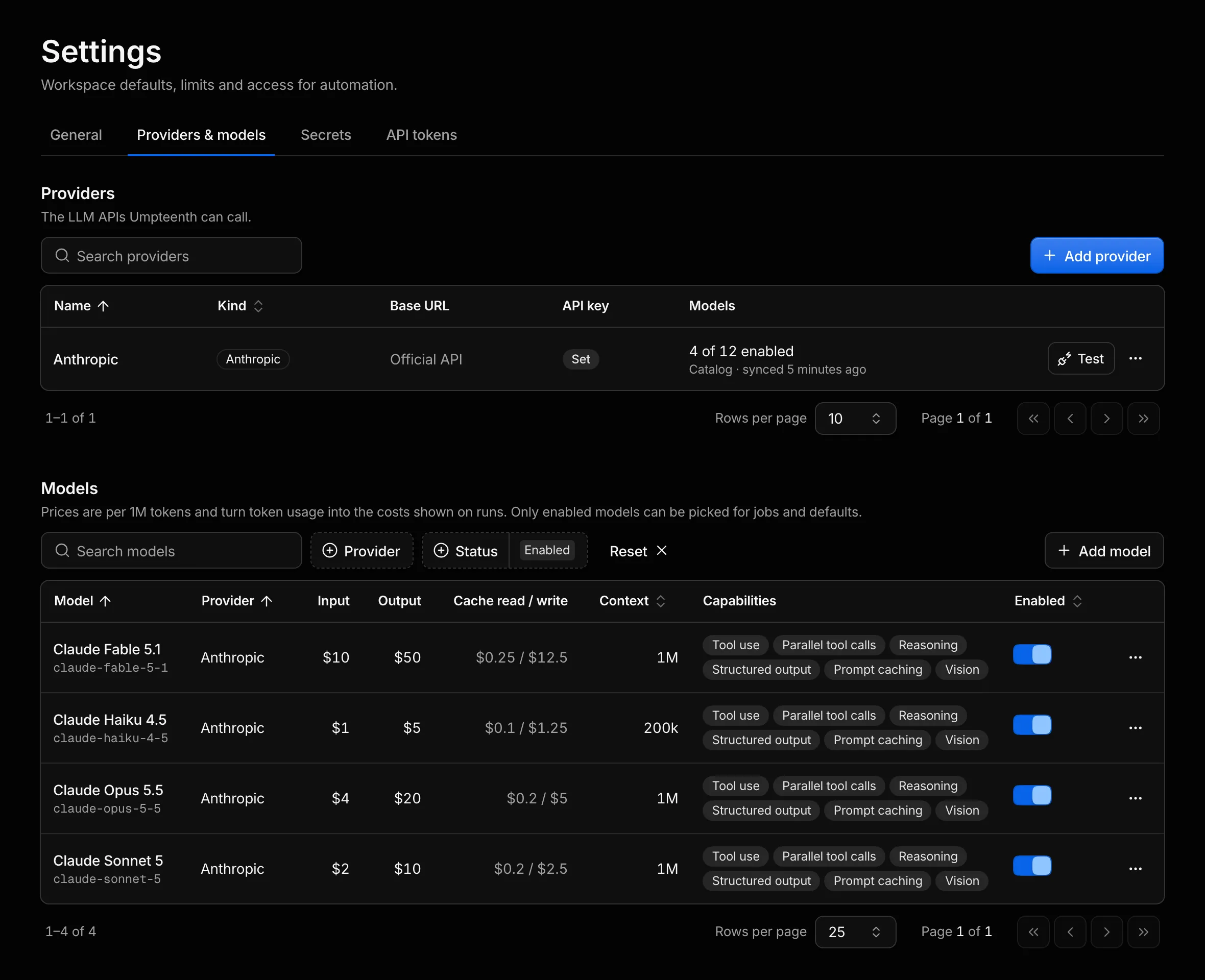Open models rows per page dropdown
The height and width of the screenshot is (980, 1205).
pos(855,932)
